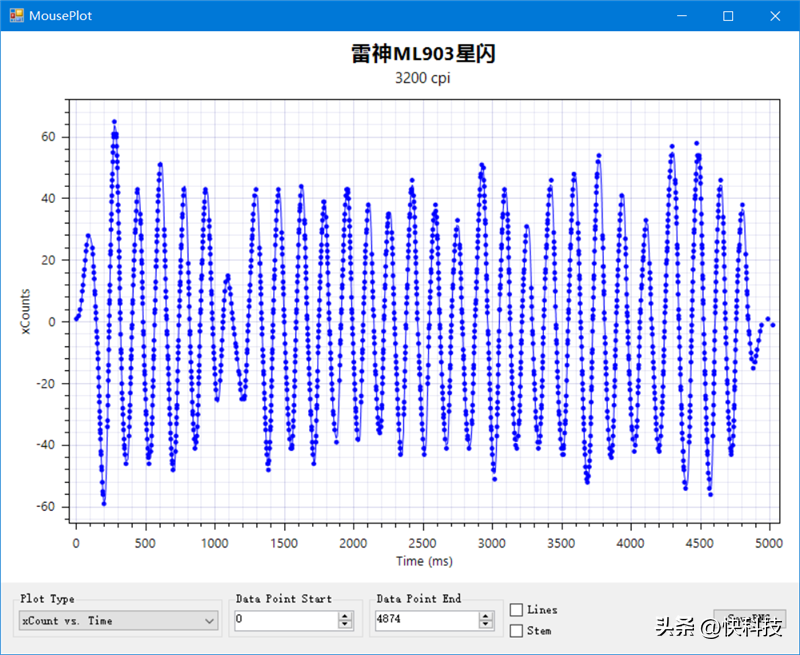
Task: Click the Data Point Start input field
Action: [286, 620]
